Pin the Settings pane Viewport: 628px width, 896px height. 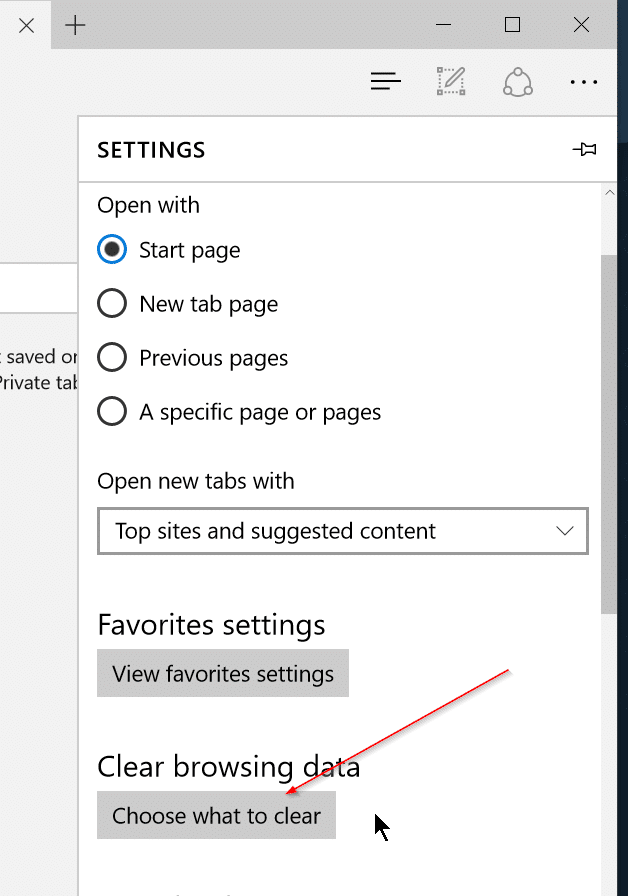tap(585, 150)
